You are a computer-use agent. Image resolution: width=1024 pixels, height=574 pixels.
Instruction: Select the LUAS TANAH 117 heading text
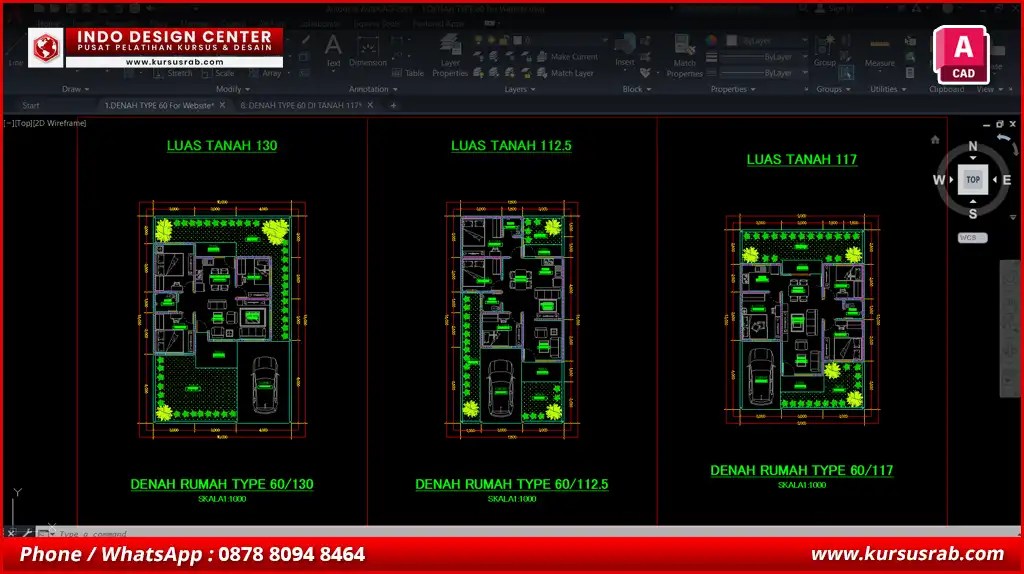tap(802, 159)
